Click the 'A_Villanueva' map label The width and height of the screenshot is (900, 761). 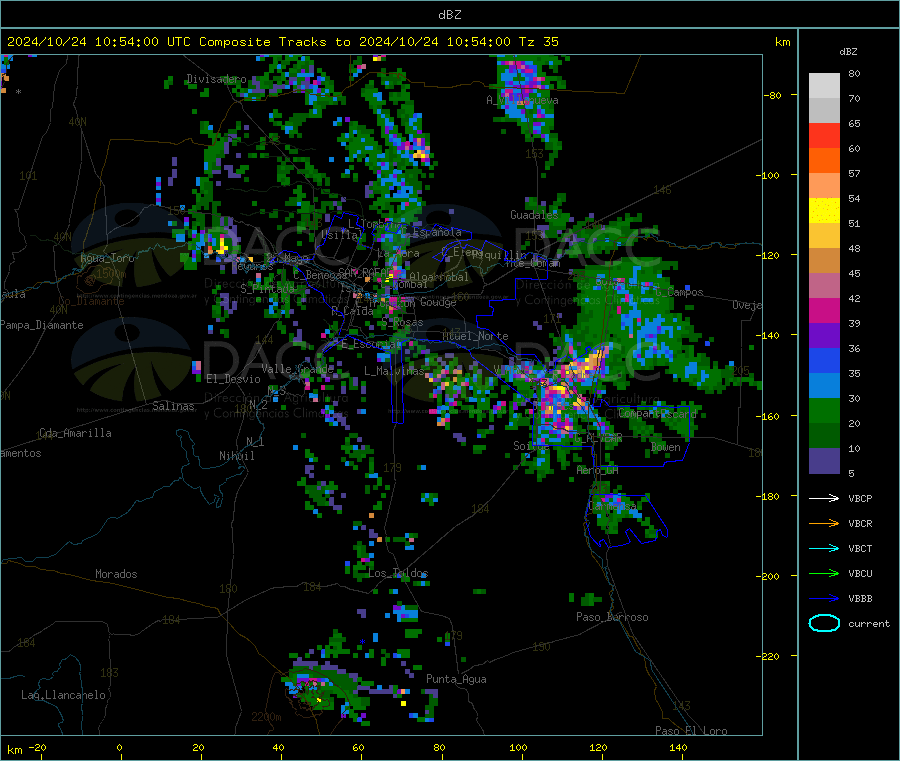coord(522,100)
